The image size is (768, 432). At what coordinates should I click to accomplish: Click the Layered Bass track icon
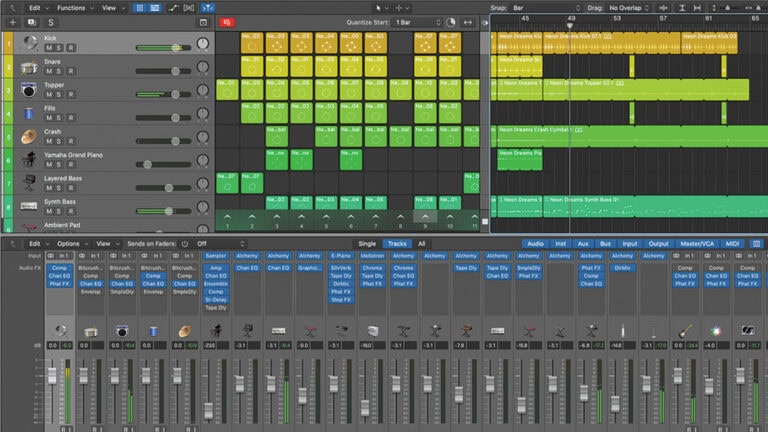pyautogui.click(x=29, y=183)
